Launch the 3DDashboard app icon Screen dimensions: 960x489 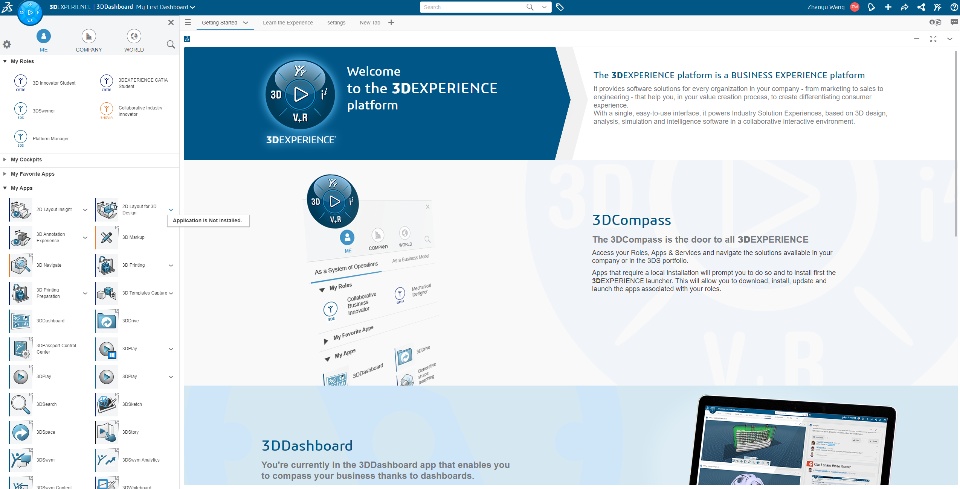click(20, 321)
